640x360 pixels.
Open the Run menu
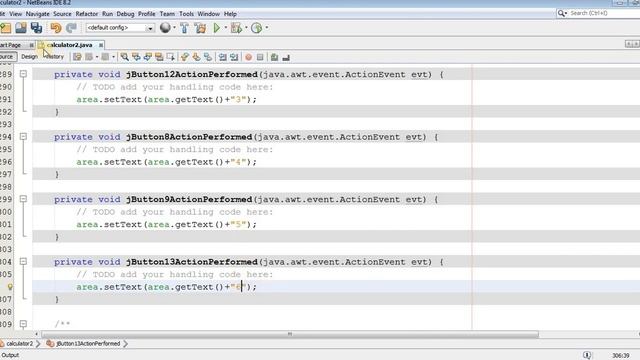[107, 13]
